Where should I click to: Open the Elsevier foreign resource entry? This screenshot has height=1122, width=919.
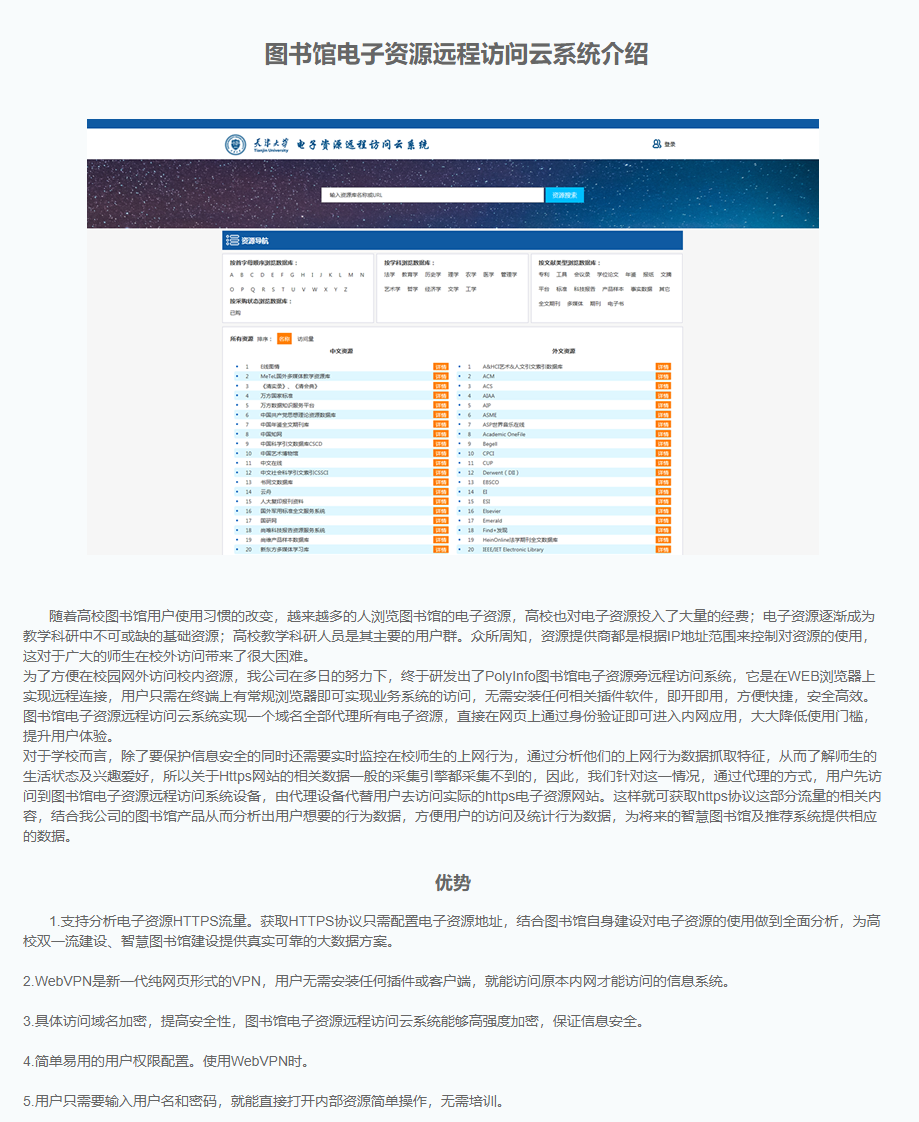point(492,512)
